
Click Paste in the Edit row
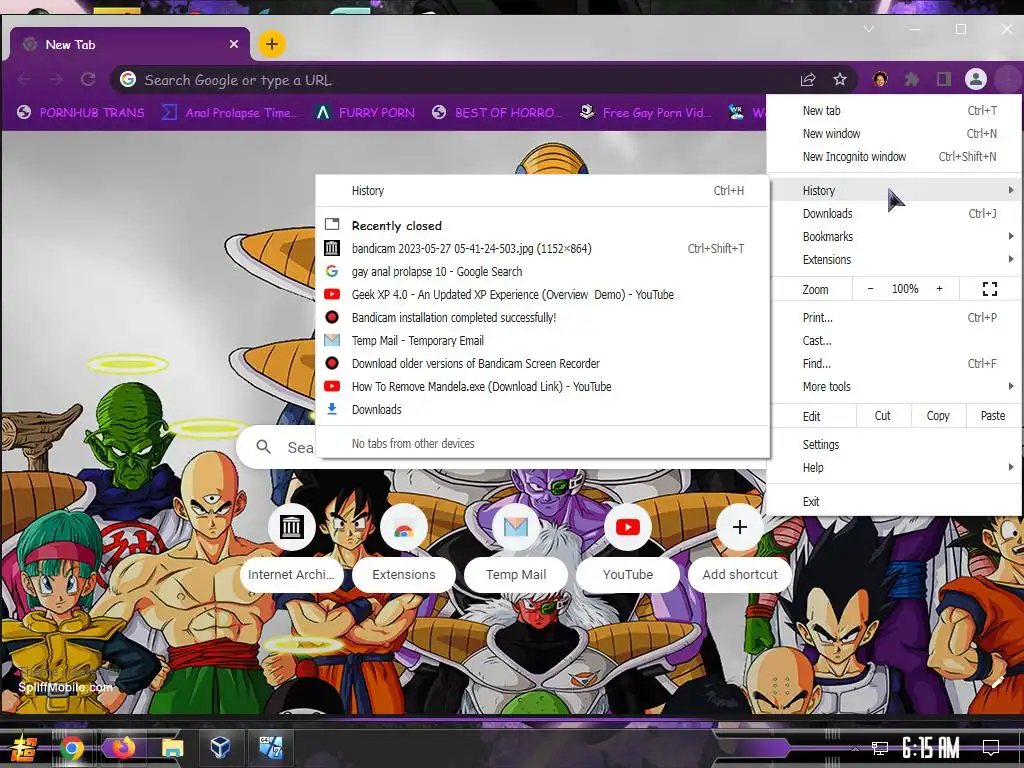click(993, 415)
